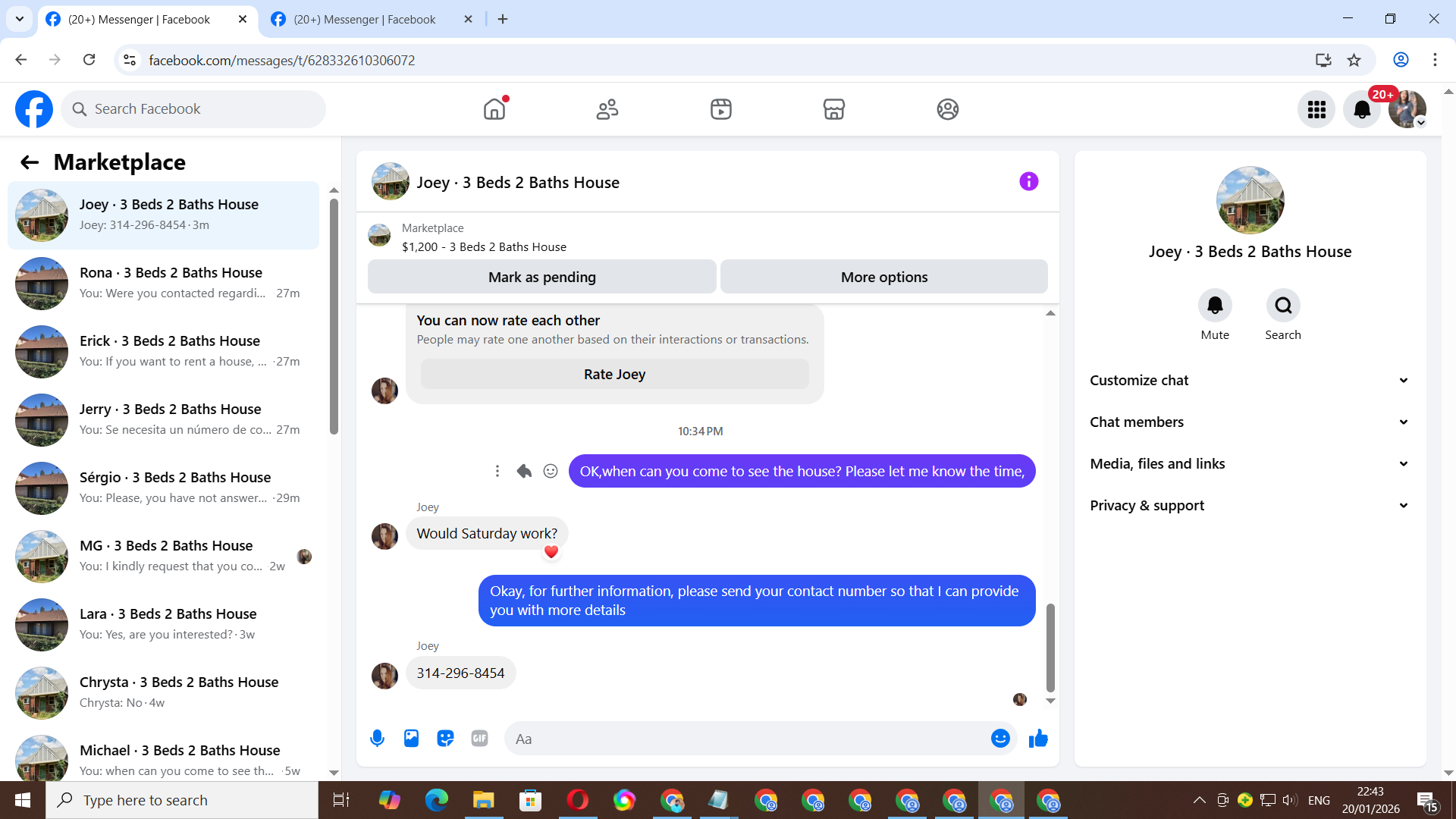Open Jerry's 3 Beds 2 Baths House chat
Screen dimensions: 1456x819
(163, 420)
